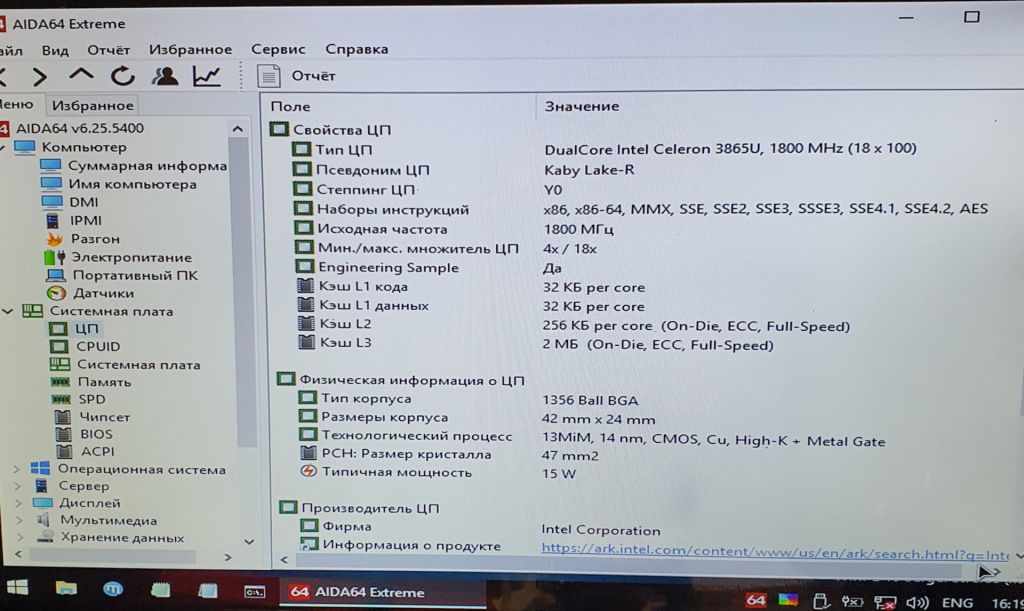Screen dimensions: 1024x611
Task: Select the CPUID tree item
Action: pyautogui.click(x=98, y=347)
